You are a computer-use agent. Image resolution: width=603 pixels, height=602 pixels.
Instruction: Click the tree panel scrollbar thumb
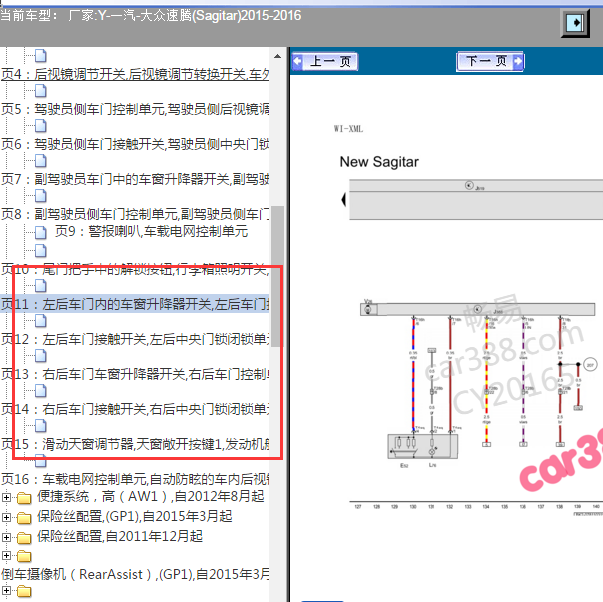coord(277,277)
